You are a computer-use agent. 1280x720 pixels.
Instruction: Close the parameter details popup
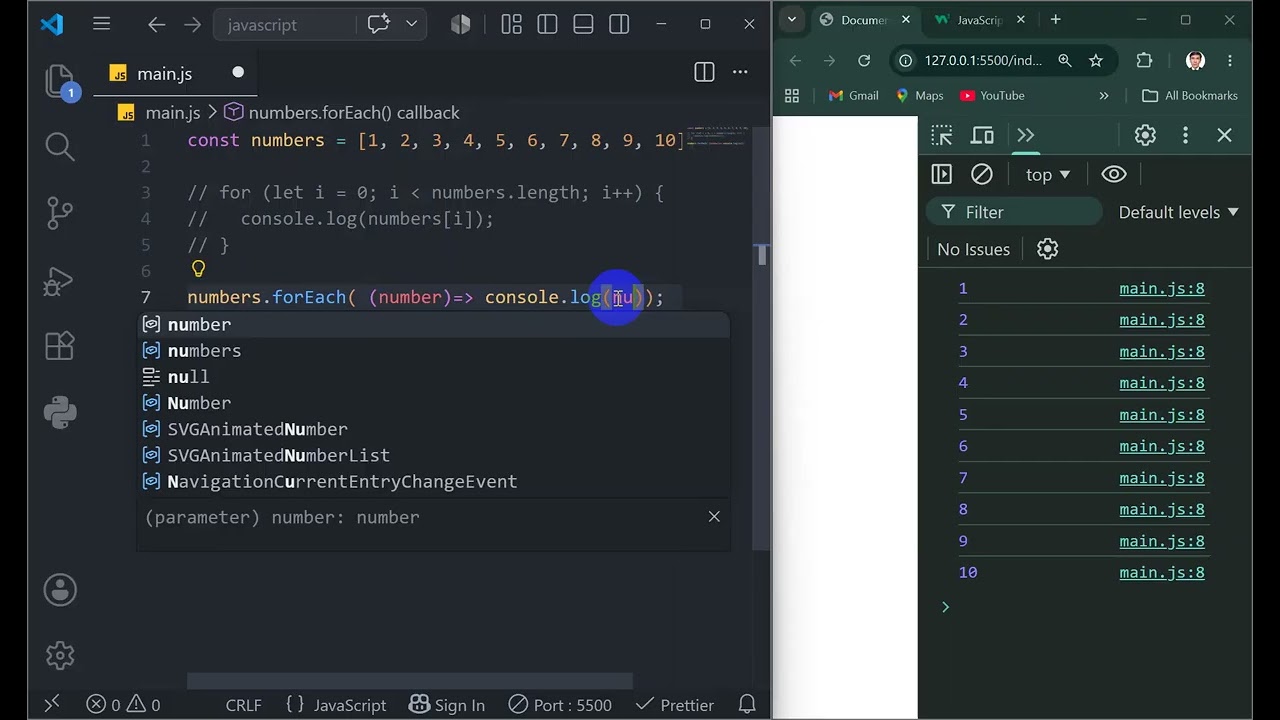tap(714, 516)
